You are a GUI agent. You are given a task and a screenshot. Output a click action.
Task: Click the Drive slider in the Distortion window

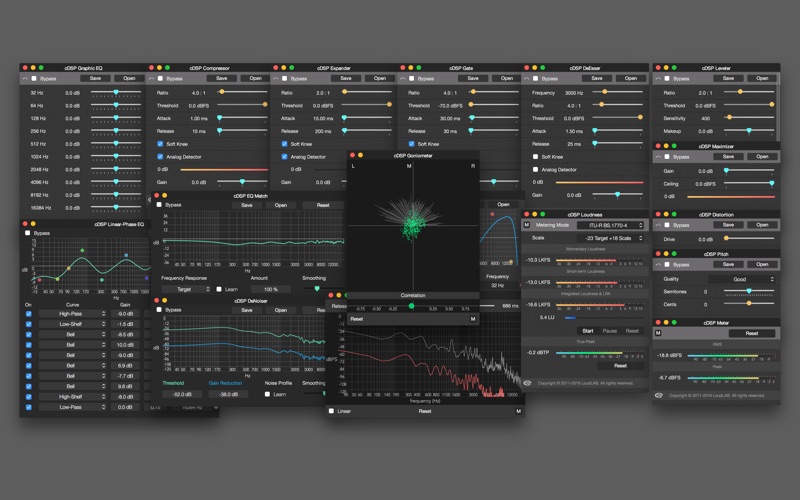coord(749,238)
